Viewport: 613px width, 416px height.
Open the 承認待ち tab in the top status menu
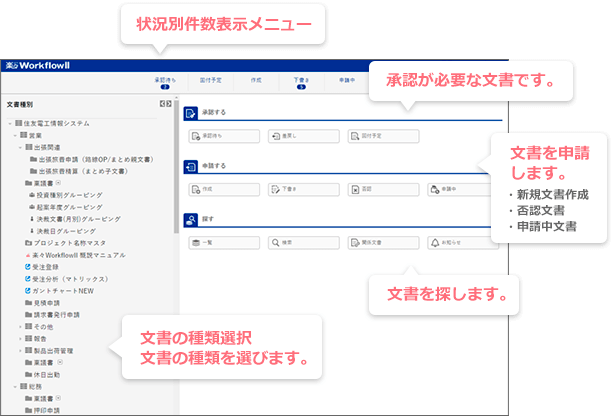(x=165, y=82)
